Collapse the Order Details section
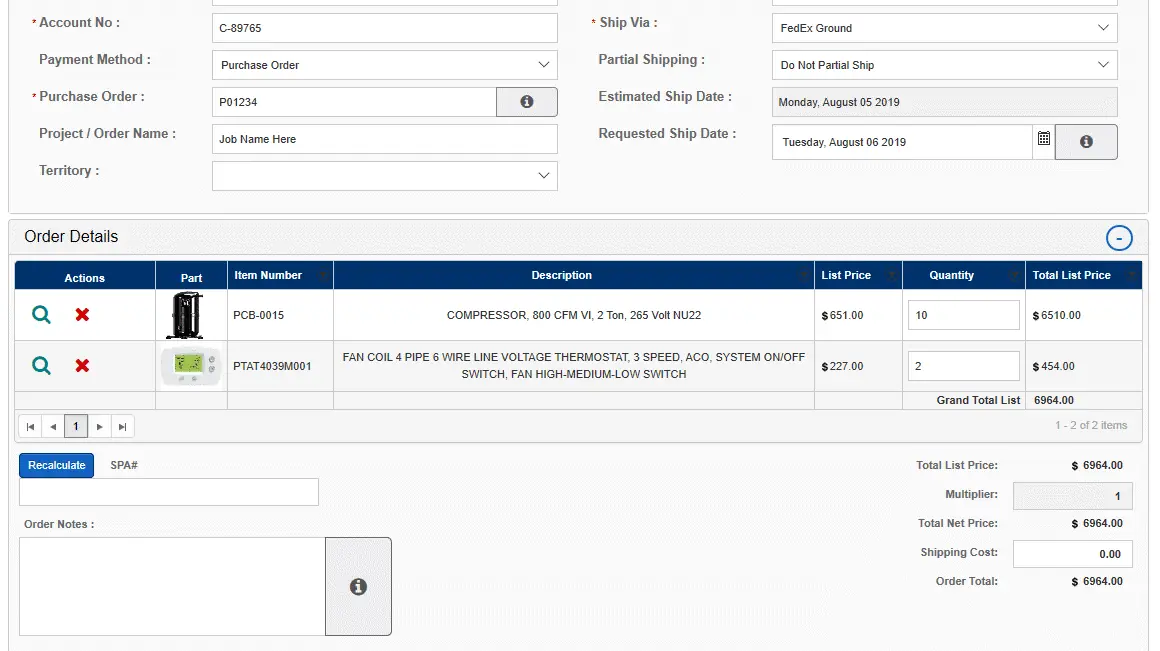Image resolution: width=1160 pixels, height=651 pixels. 1119,237
